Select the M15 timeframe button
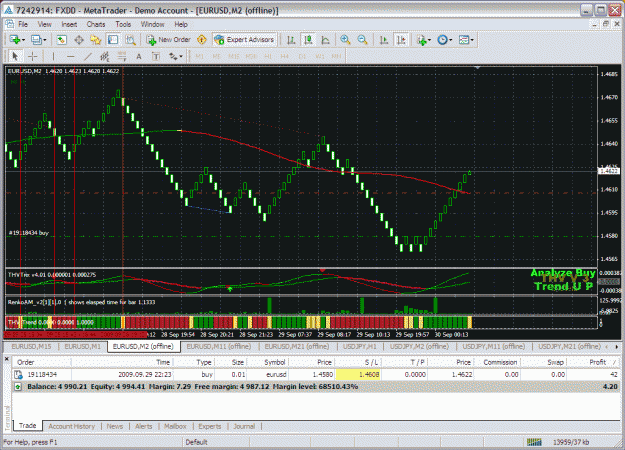 click(x=233, y=57)
